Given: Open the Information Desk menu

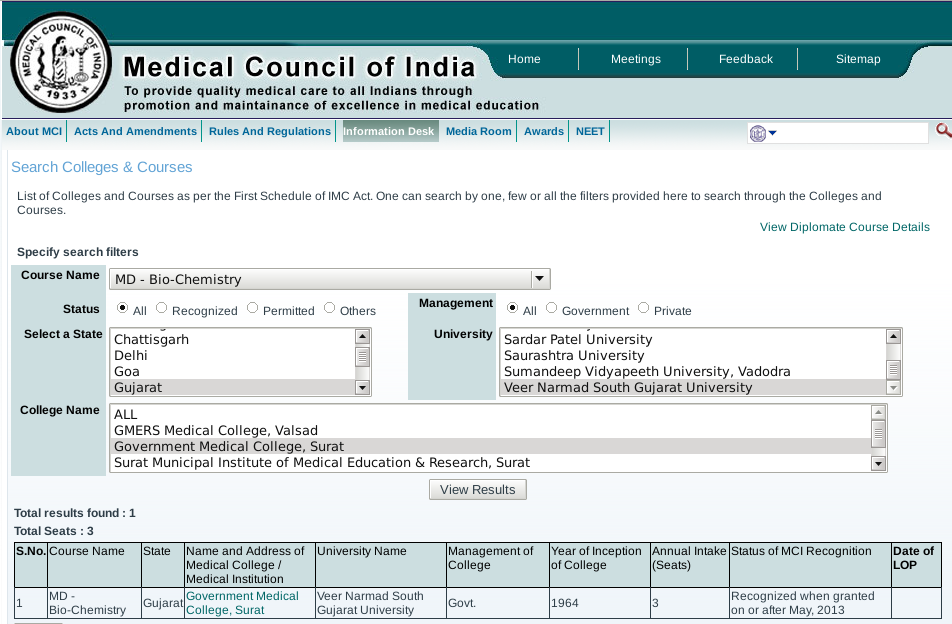Looking at the screenshot, I should pyautogui.click(x=389, y=131).
